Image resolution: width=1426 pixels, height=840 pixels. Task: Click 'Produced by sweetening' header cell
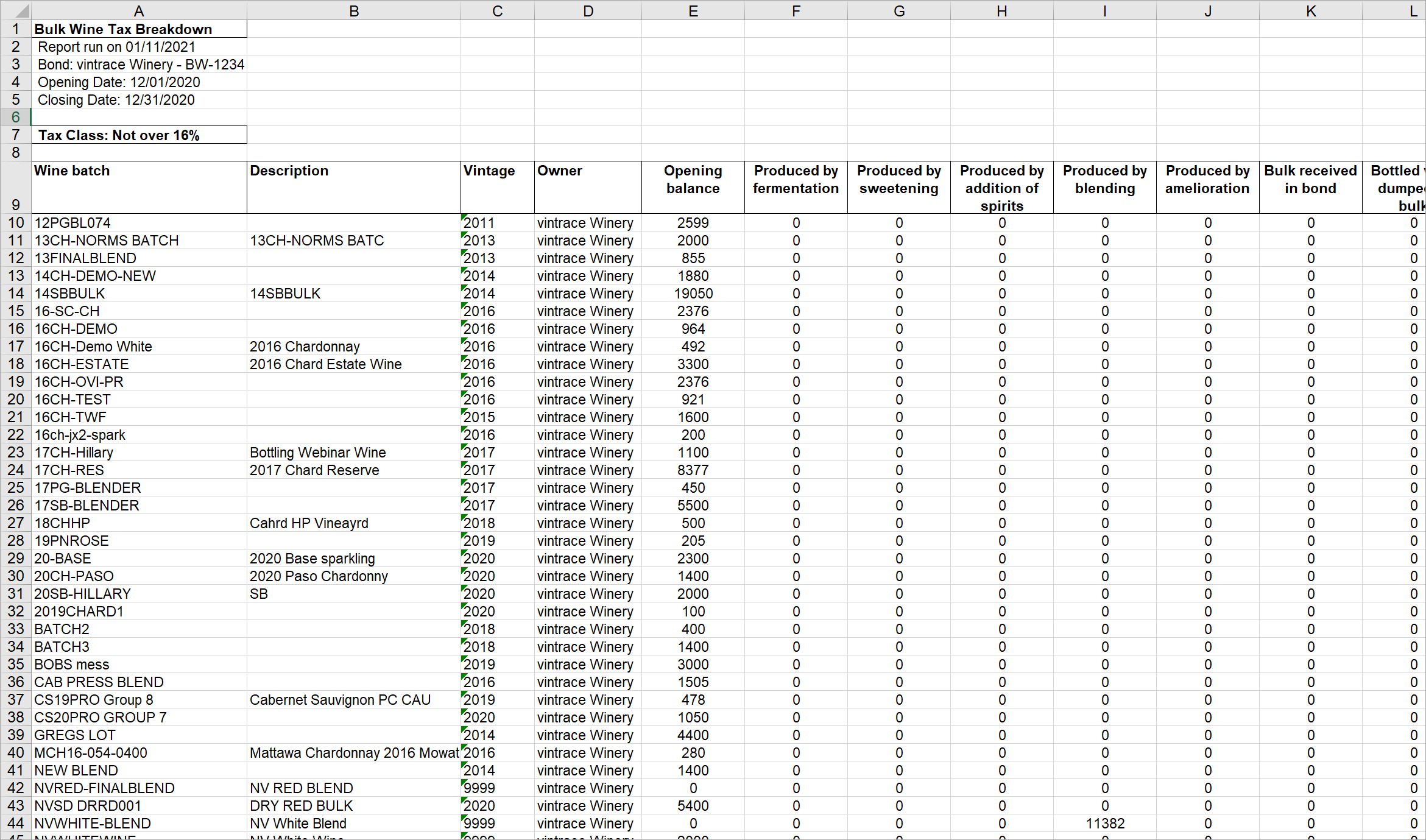(x=899, y=188)
